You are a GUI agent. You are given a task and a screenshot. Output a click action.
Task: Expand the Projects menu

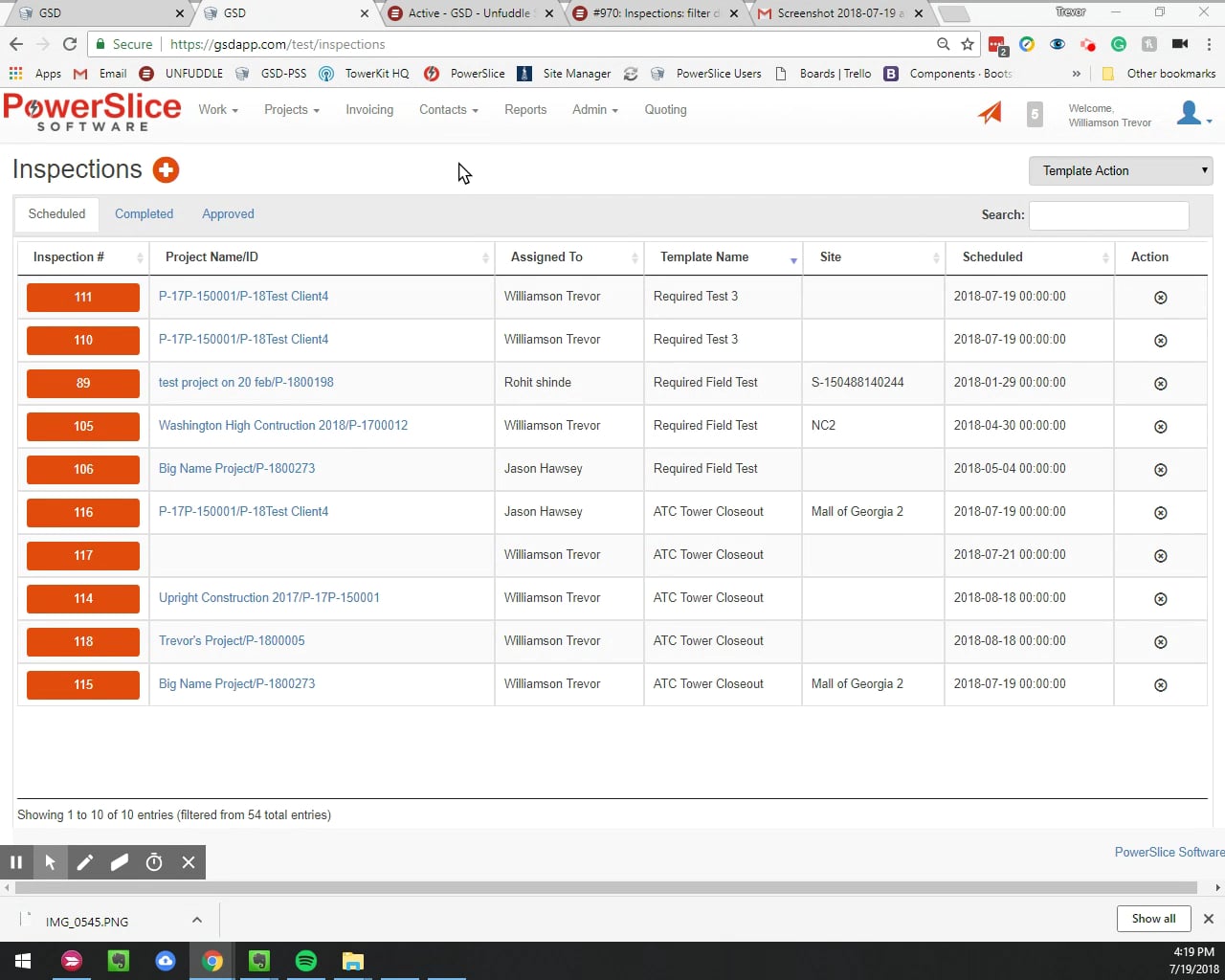click(292, 109)
